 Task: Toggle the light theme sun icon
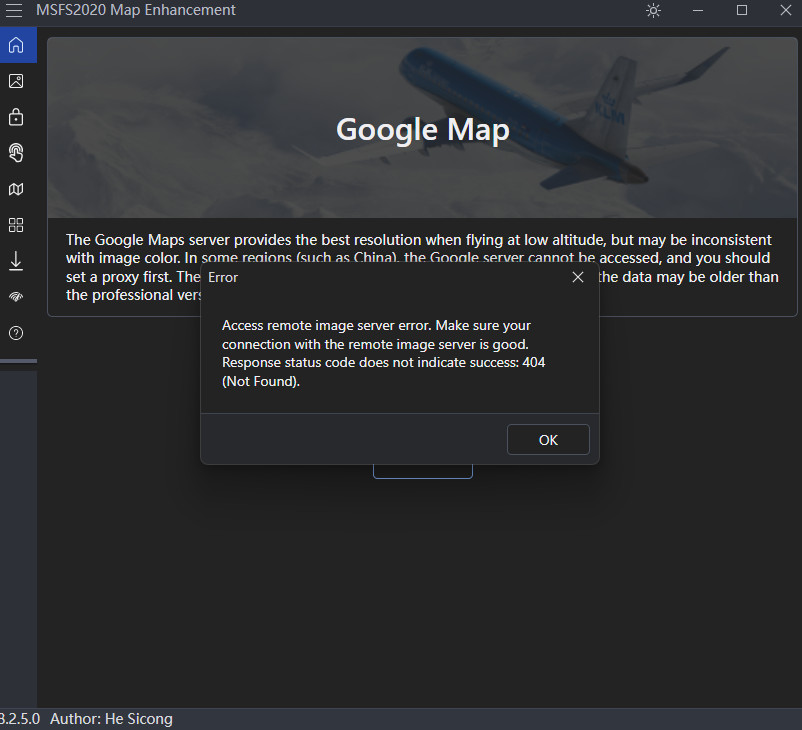pos(653,11)
